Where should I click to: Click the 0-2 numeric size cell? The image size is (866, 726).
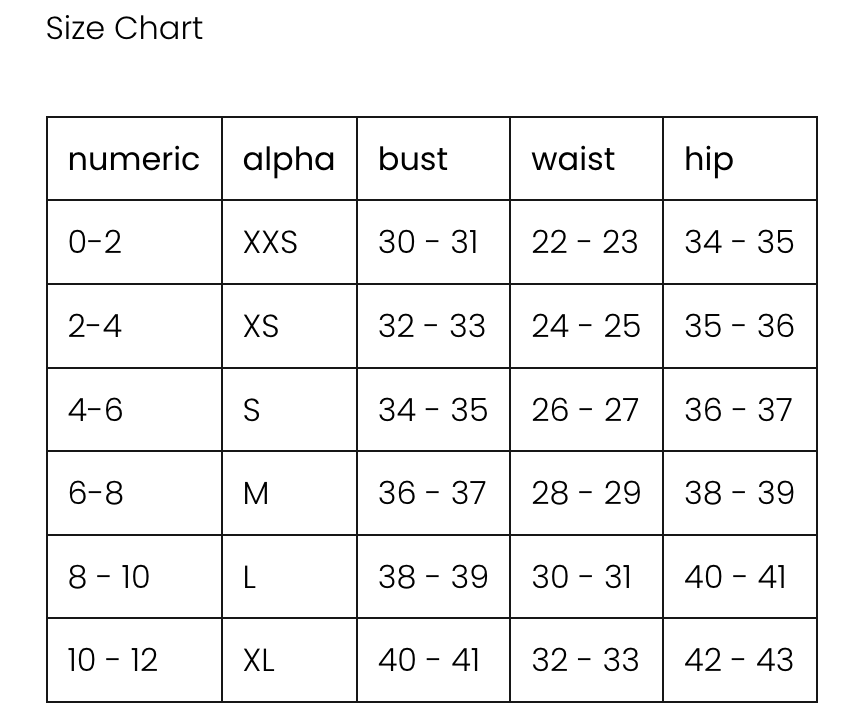tap(95, 242)
